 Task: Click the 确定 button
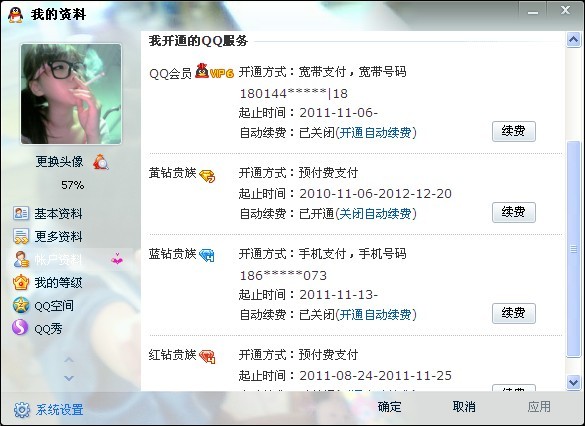[390, 407]
